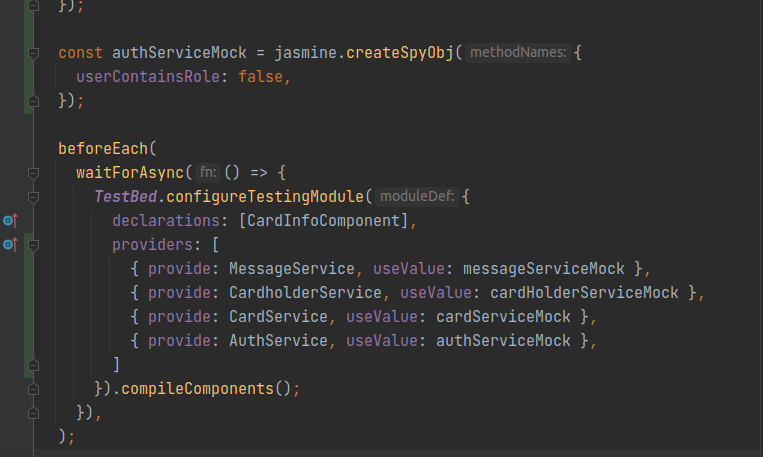Screen dimensions: 763x457
Task: Click the 'cardHolderServiceMock' value
Action: 584,292
